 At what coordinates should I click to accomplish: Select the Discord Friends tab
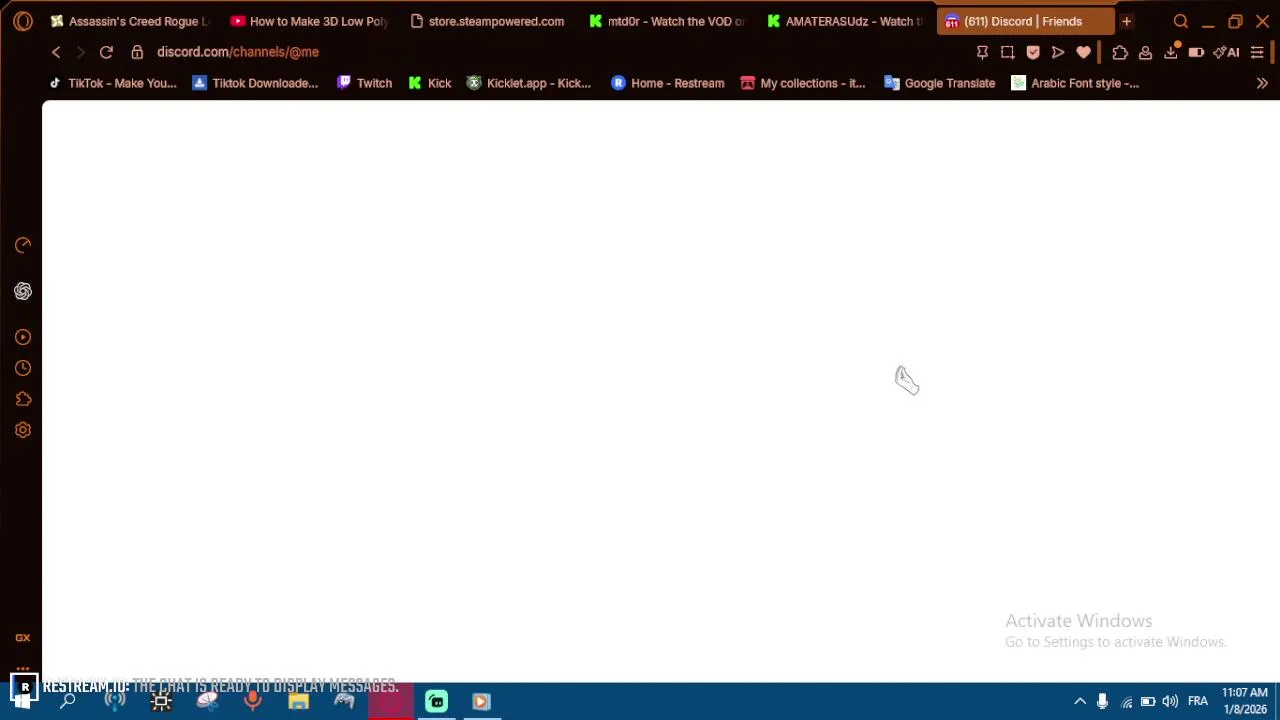(x=1025, y=21)
